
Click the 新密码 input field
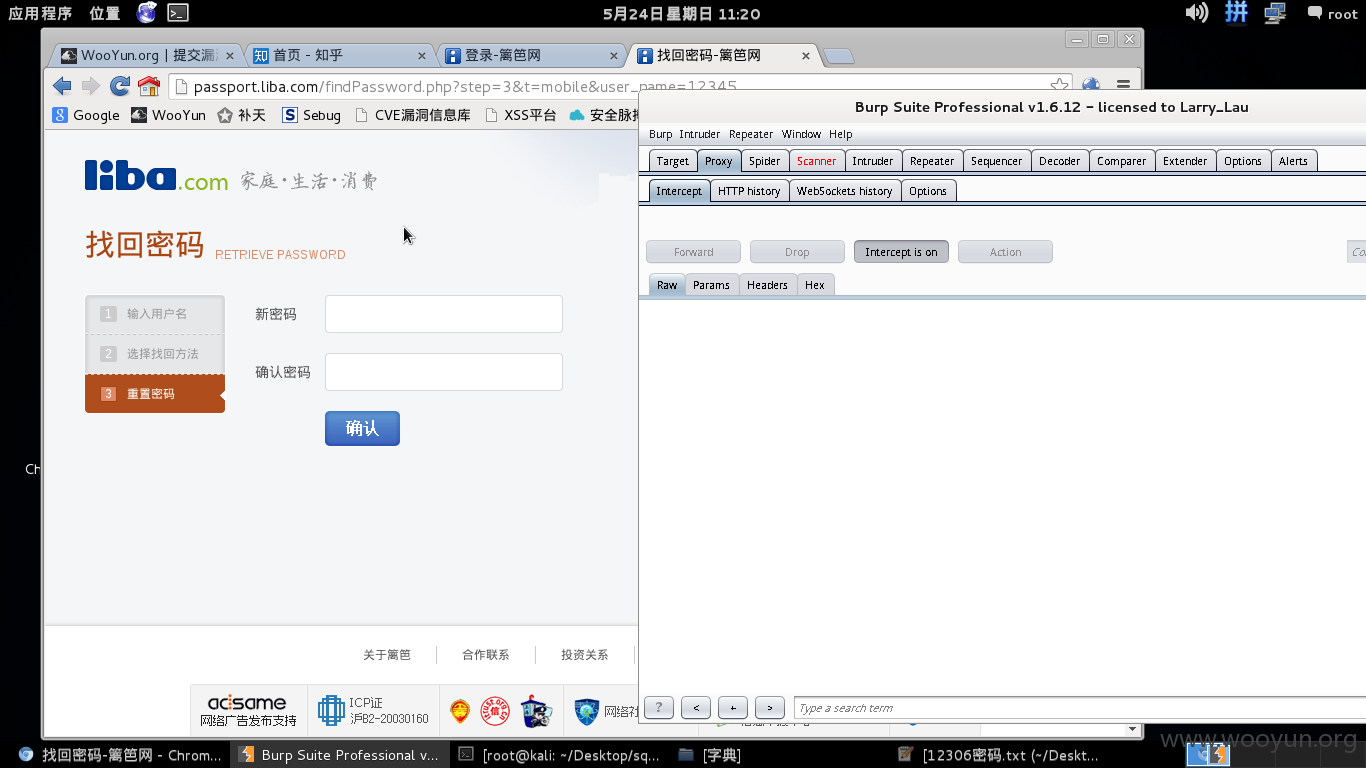(444, 314)
